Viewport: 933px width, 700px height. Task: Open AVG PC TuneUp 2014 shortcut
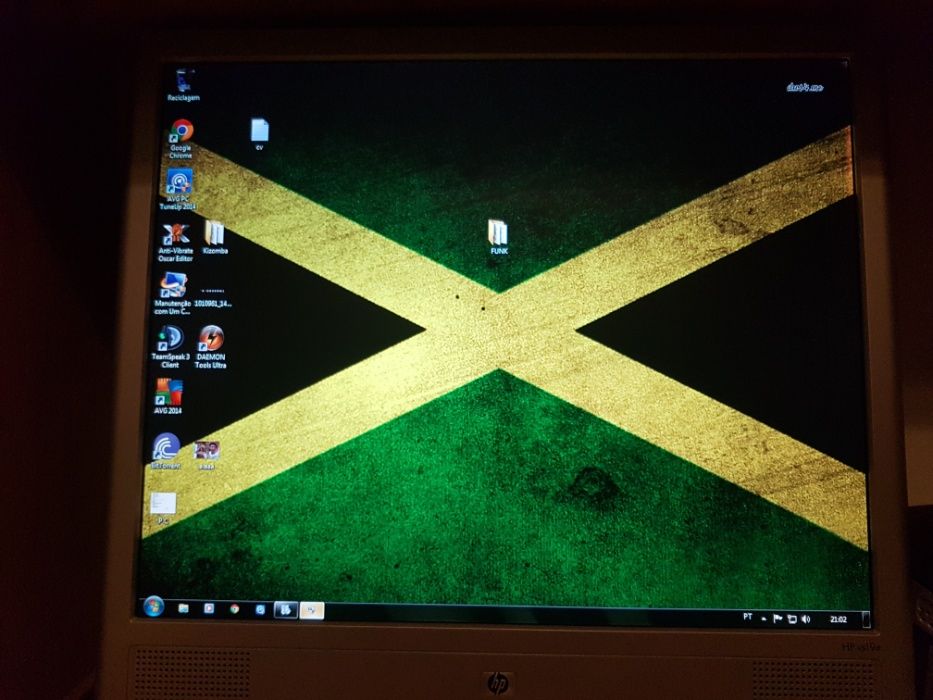178,189
